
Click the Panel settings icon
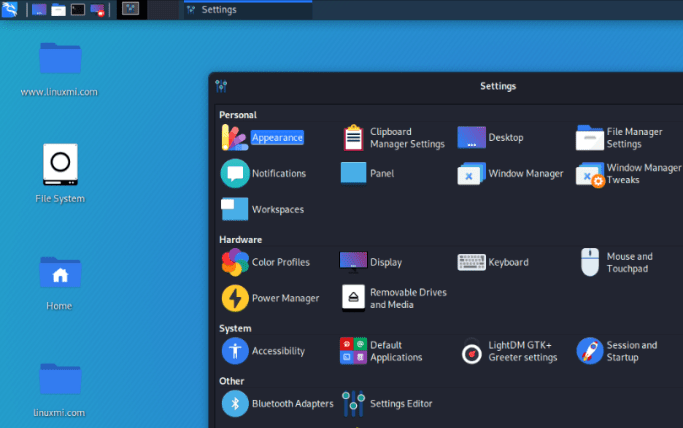[x=353, y=173]
